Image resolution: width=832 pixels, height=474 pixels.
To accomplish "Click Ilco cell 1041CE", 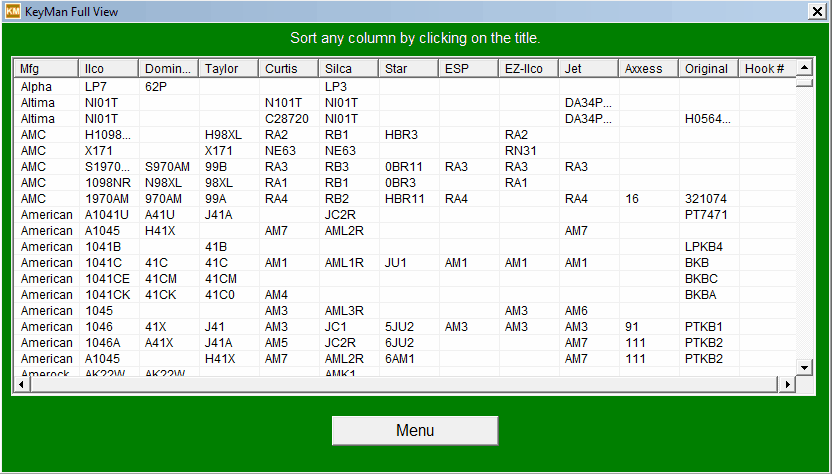I will 107,279.
